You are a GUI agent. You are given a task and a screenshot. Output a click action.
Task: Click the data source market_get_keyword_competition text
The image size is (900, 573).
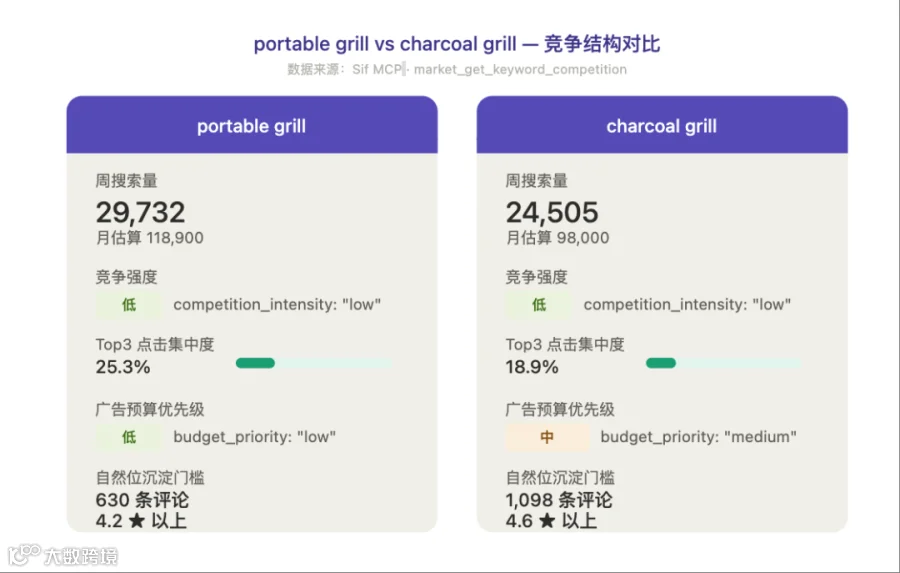[x=520, y=69]
